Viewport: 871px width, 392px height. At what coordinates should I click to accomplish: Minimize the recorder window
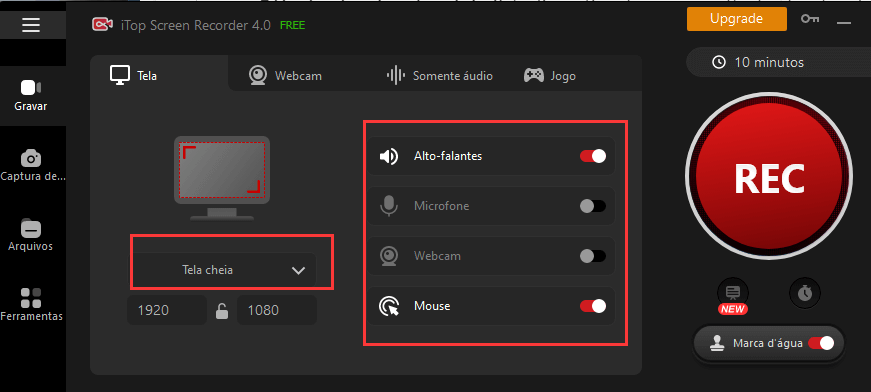point(844,22)
